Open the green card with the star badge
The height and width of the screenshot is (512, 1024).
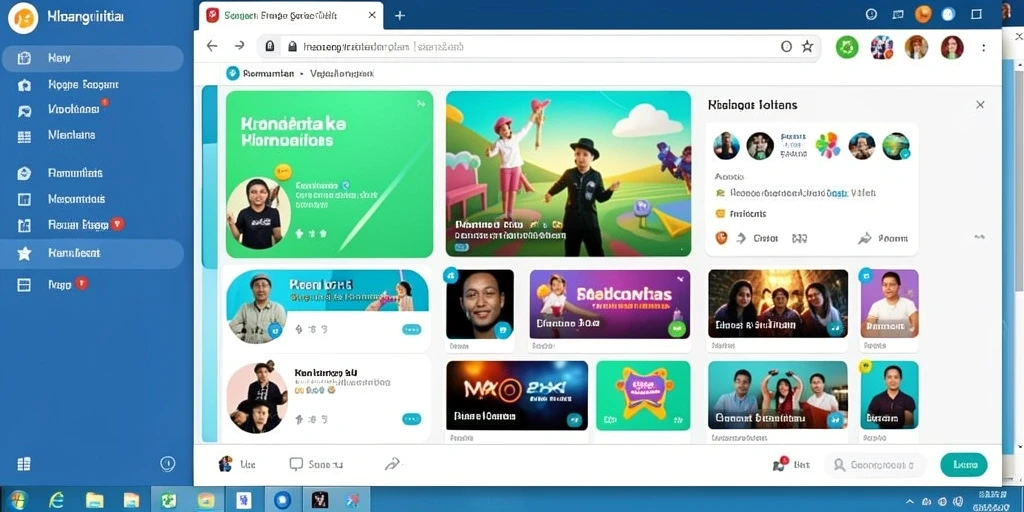click(643, 396)
